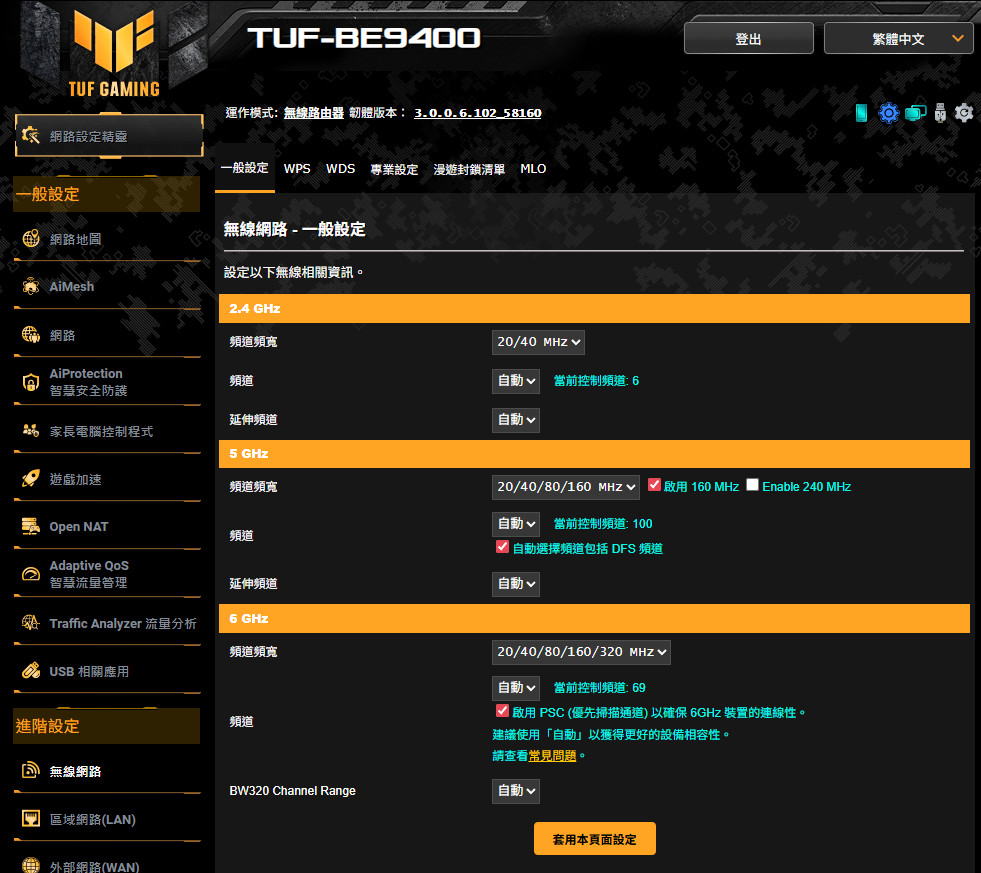Open the 2.4 GHz 頻道頻寬 dropdown
Screen dimensions: 981x873
click(x=538, y=342)
